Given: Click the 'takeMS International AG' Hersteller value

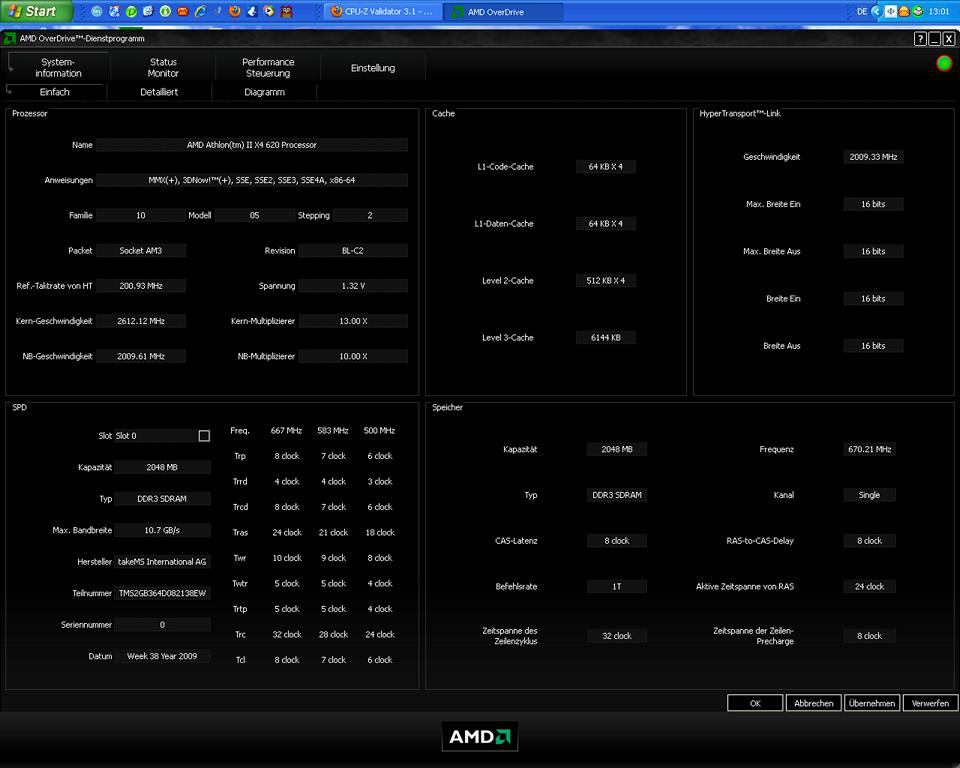Looking at the screenshot, I should point(162,562).
